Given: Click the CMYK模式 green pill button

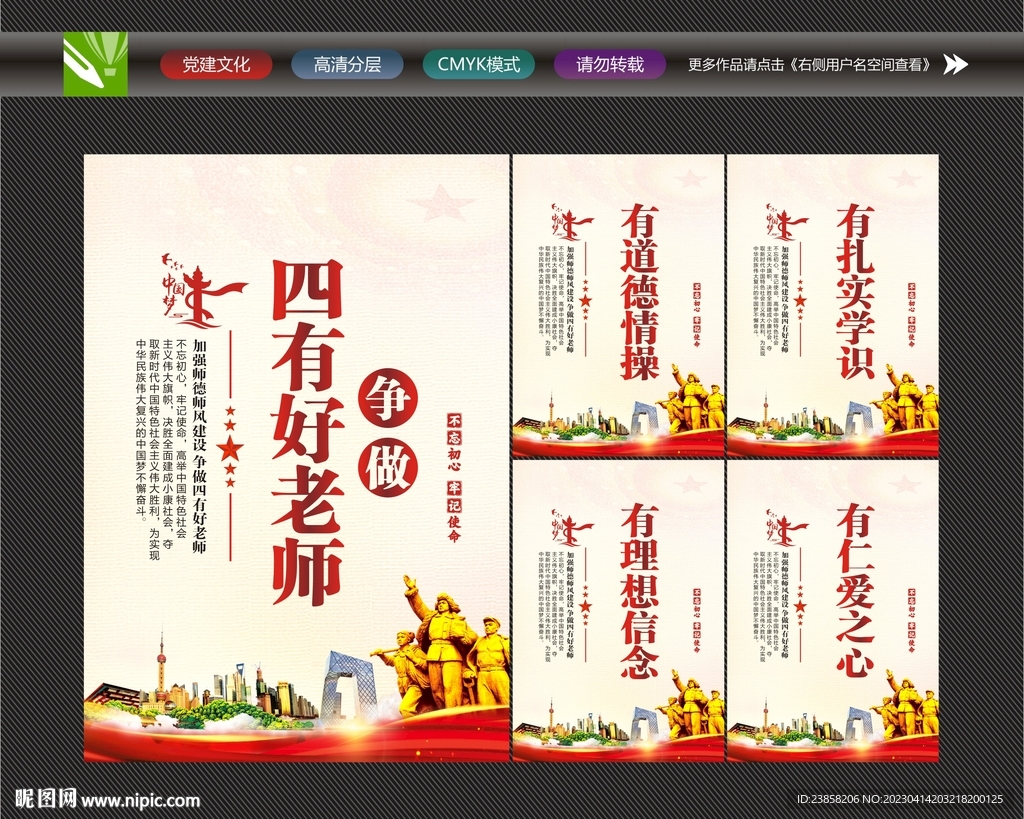Looking at the screenshot, I should [479, 65].
